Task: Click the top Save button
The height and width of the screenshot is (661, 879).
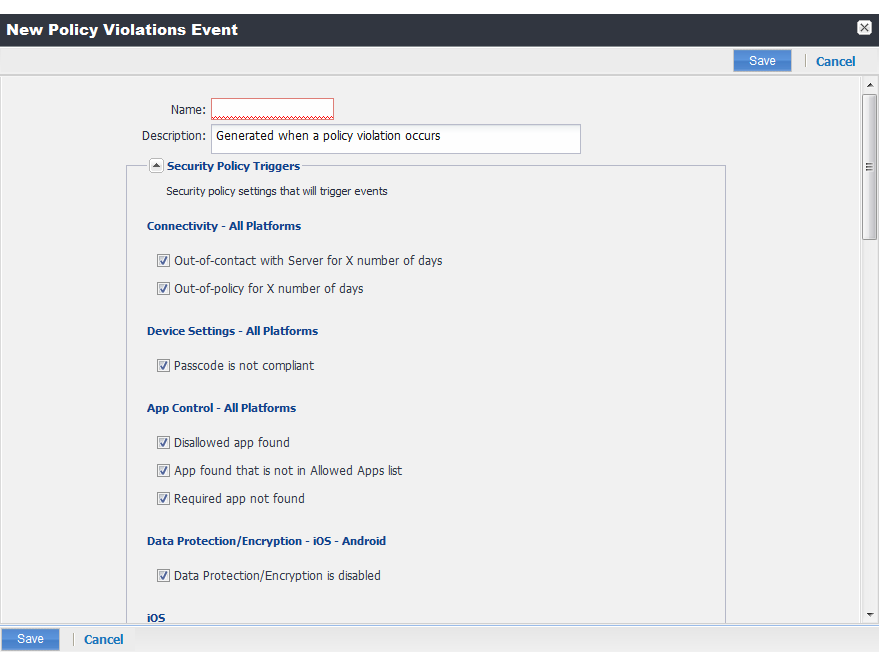Action: point(761,60)
